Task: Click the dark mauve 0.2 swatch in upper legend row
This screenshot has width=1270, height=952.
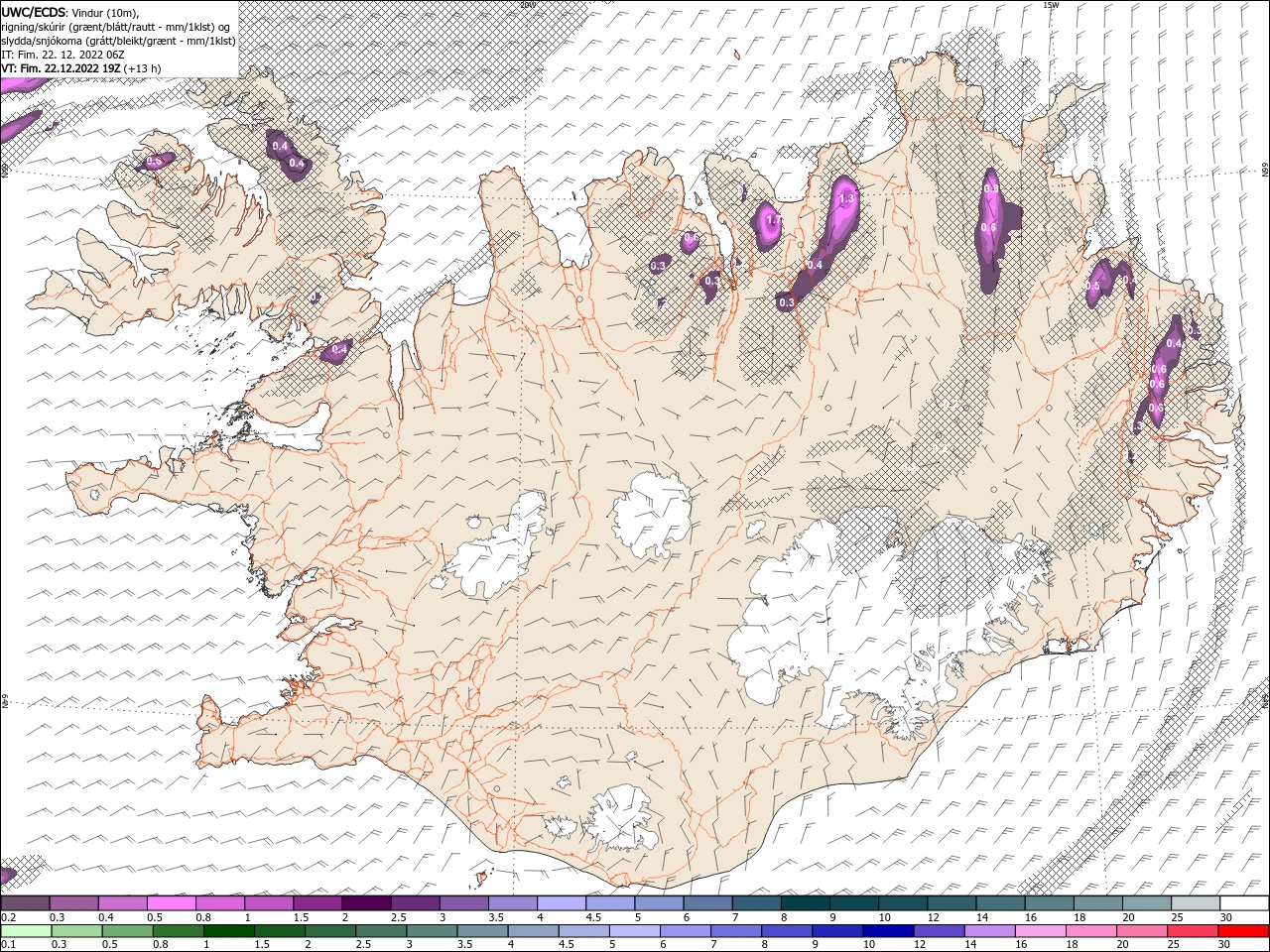Action: pos(25,903)
